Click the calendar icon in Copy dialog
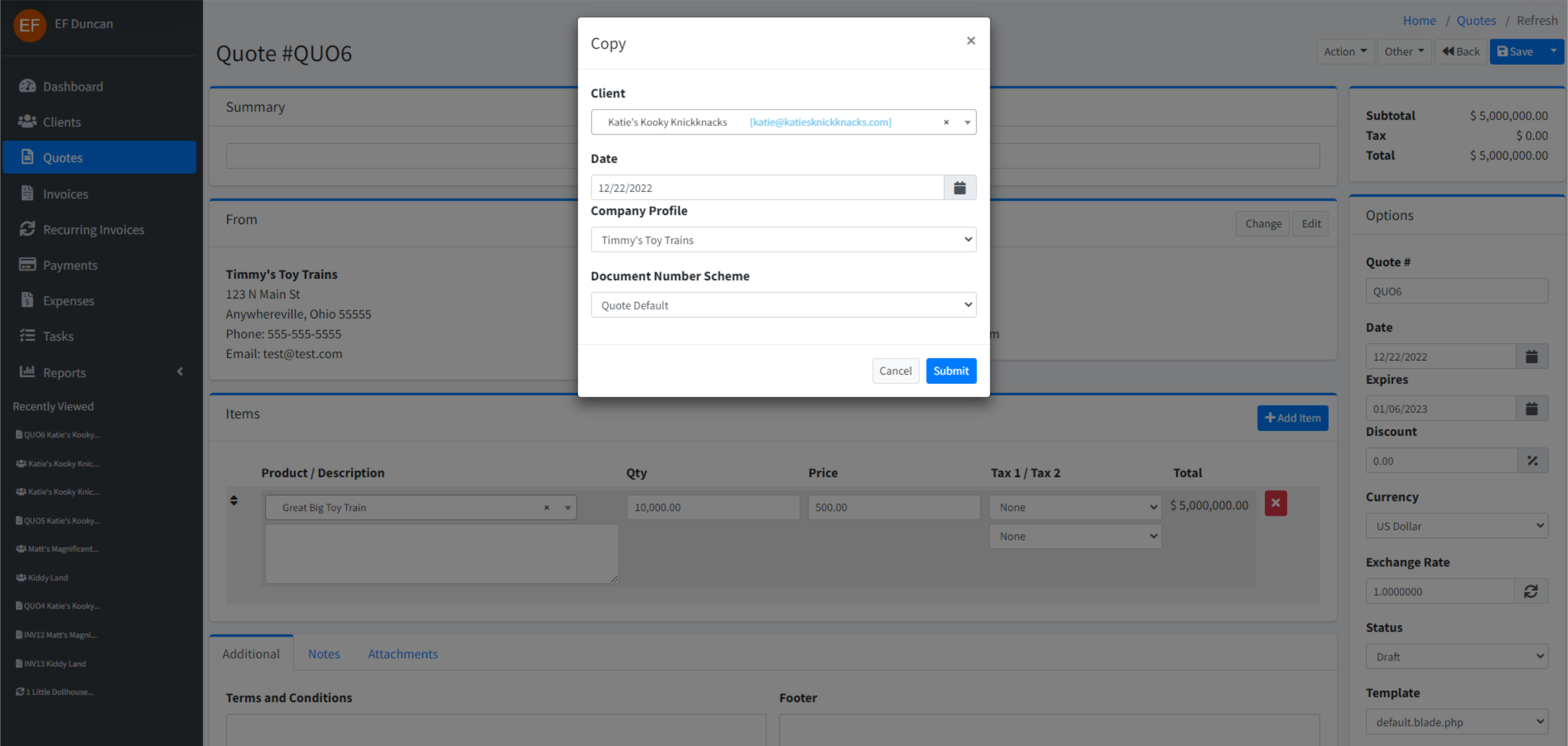Image resolution: width=1568 pixels, height=746 pixels. point(959,187)
